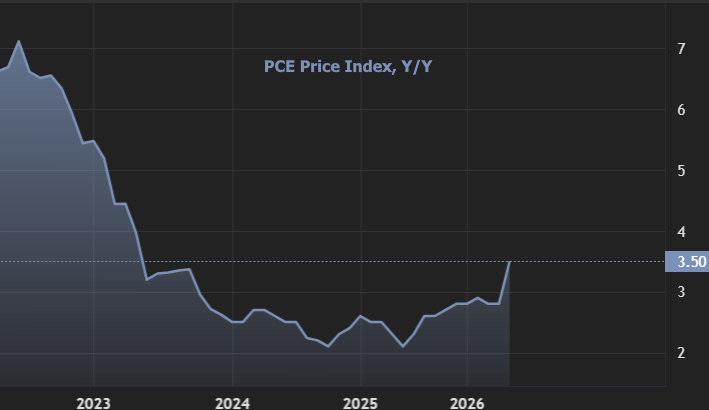Select the 2025 label on the time axis
This screenshot has height=410, width=709.
click(x=360, y=402)
